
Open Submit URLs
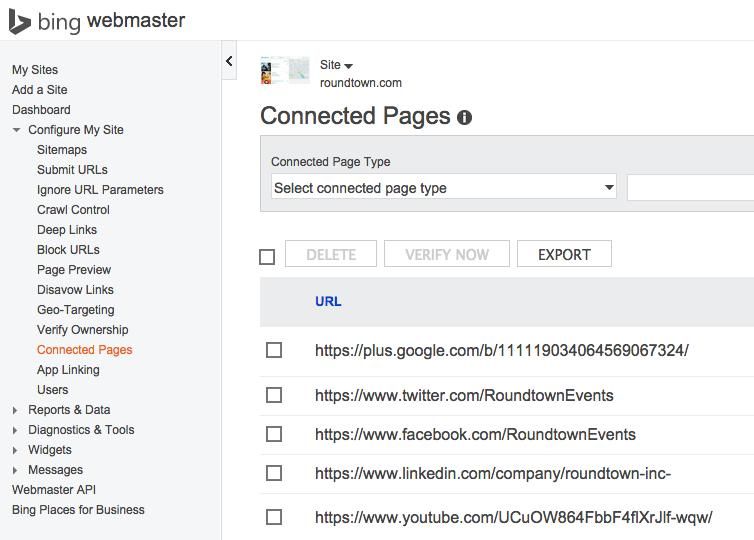(x=72, y=170)
